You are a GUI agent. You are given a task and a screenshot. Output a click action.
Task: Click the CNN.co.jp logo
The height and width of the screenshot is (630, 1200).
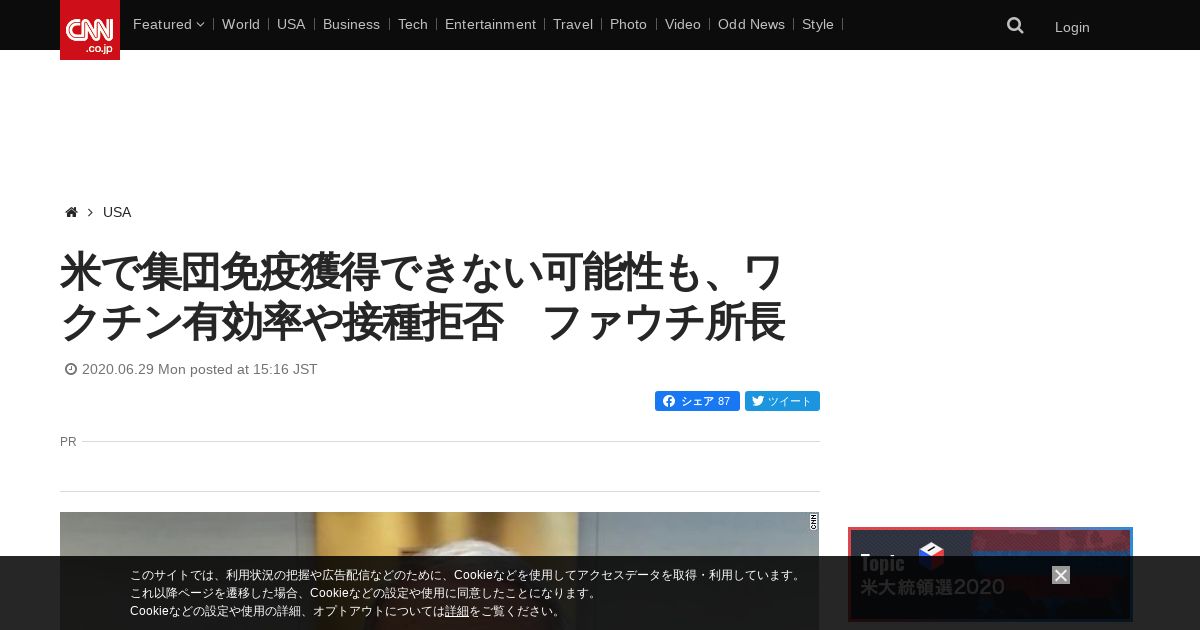click(x=90, y=30)
